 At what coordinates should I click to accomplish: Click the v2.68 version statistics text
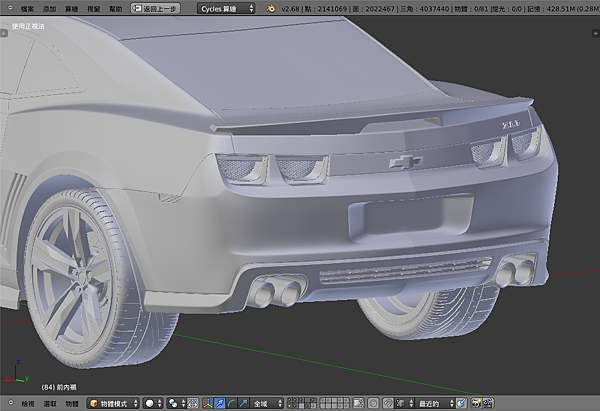point(440,8)
